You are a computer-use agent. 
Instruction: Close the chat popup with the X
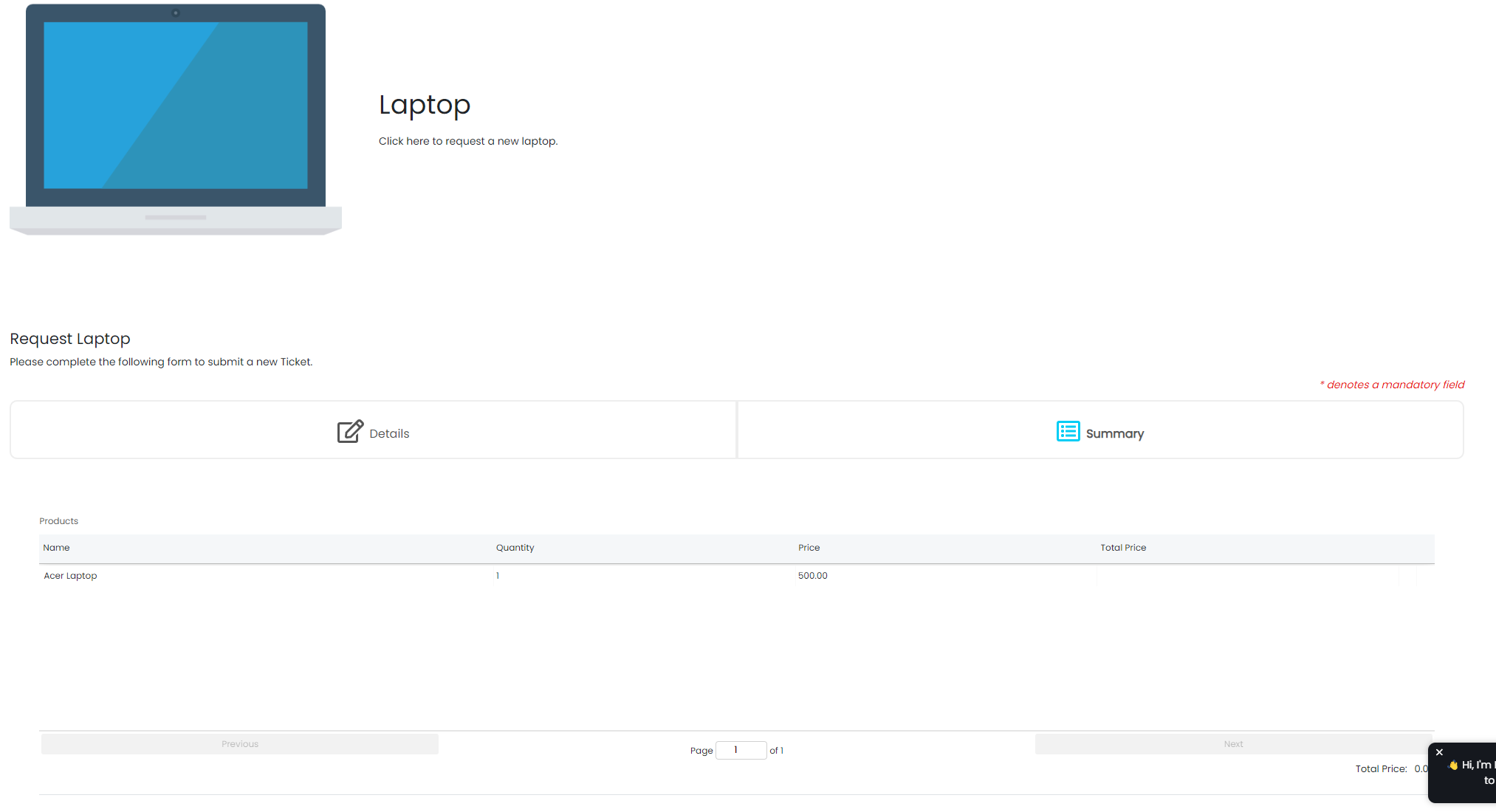(x=1439, y=752)
